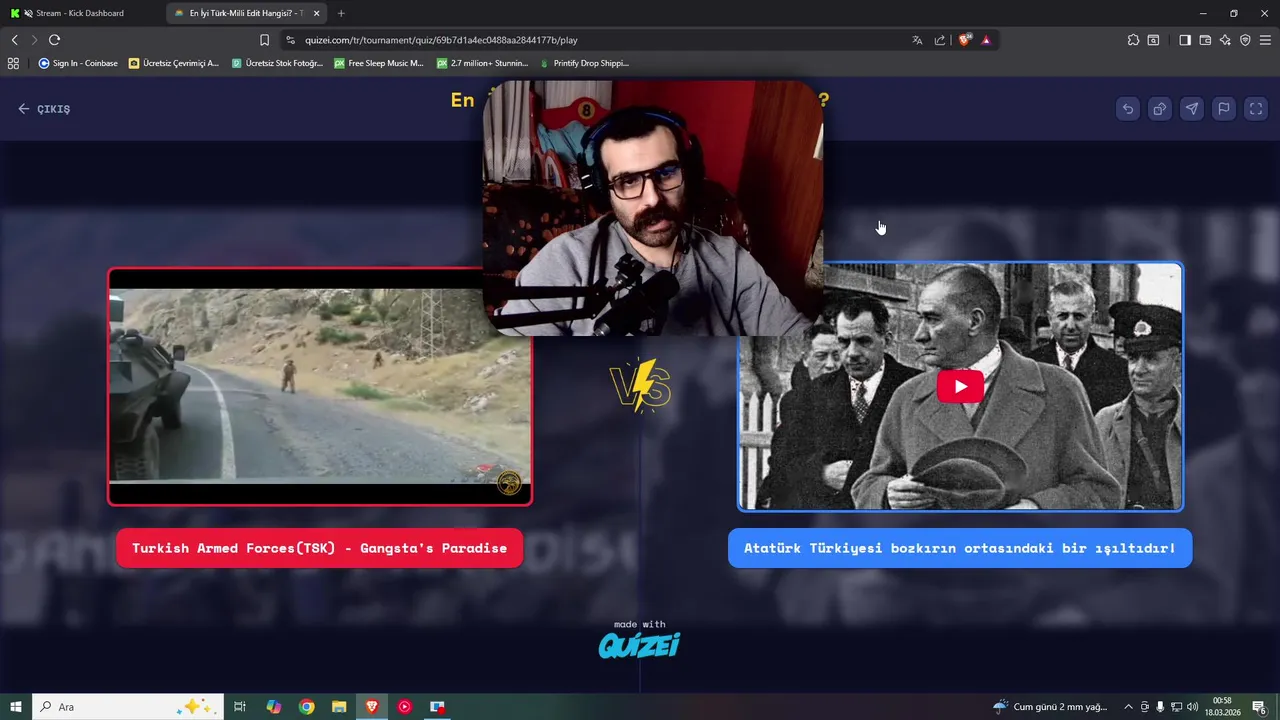
Task: Open the Brave Shields lion icon
Action: point(965,40)
